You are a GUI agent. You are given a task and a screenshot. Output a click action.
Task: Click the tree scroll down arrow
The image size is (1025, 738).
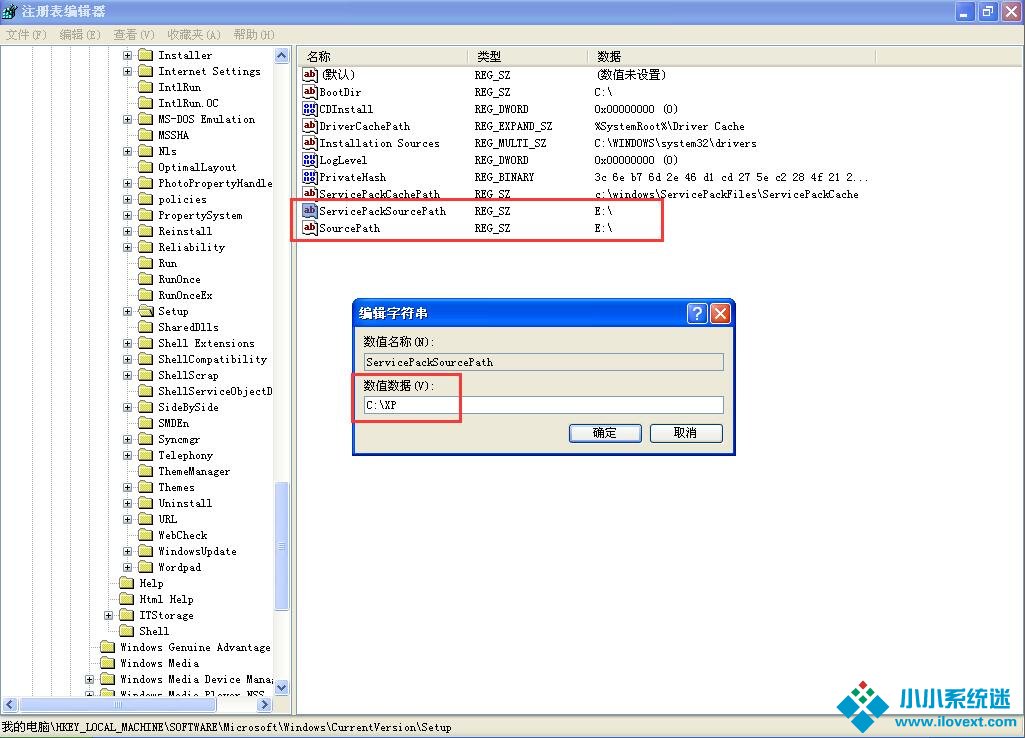(x=282, y=687)
